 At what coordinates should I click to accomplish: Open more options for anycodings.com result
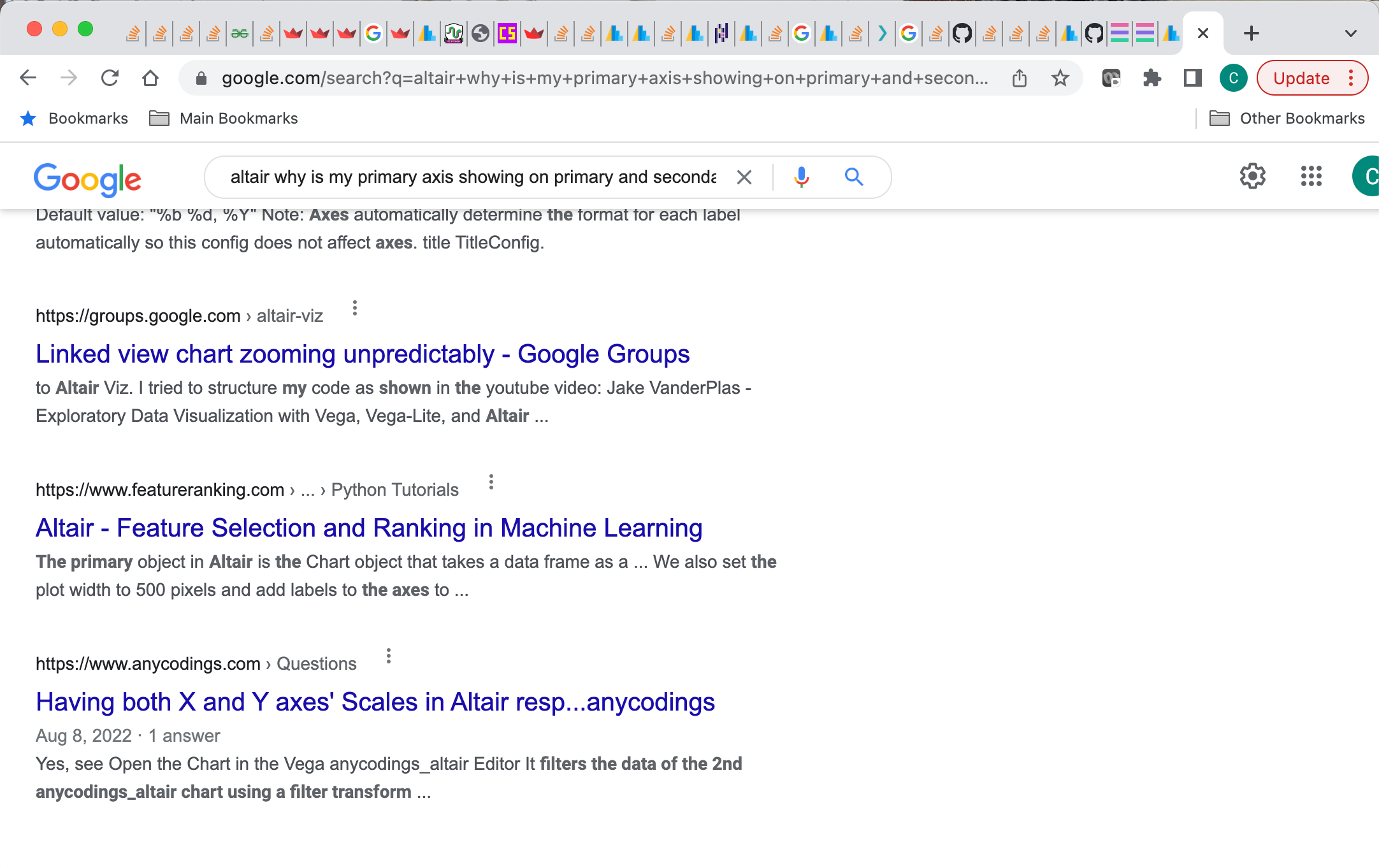tap(389, 656)
